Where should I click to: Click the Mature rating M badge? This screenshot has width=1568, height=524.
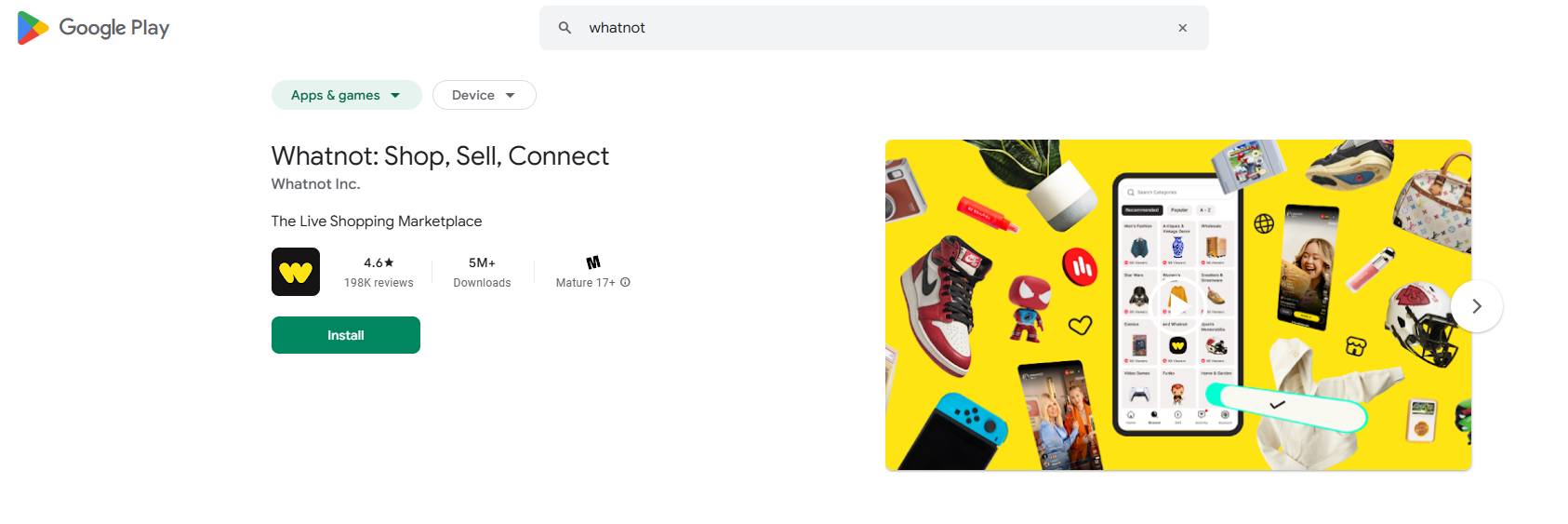pyautogui.click(x=593, y=262)
